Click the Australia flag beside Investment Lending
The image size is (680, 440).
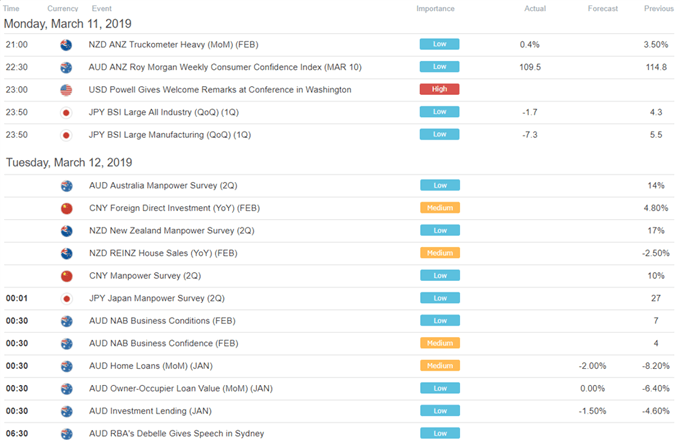[66, 411]
